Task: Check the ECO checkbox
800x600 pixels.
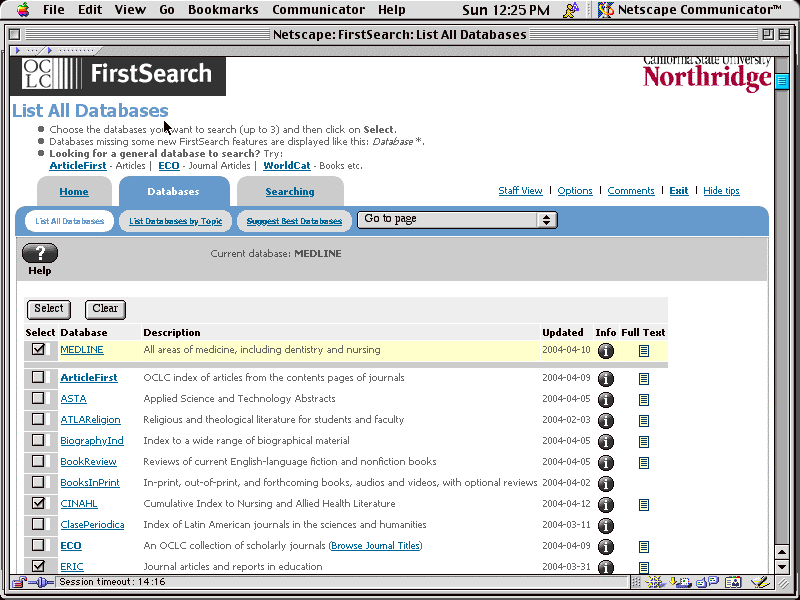Action: point(38,545)
